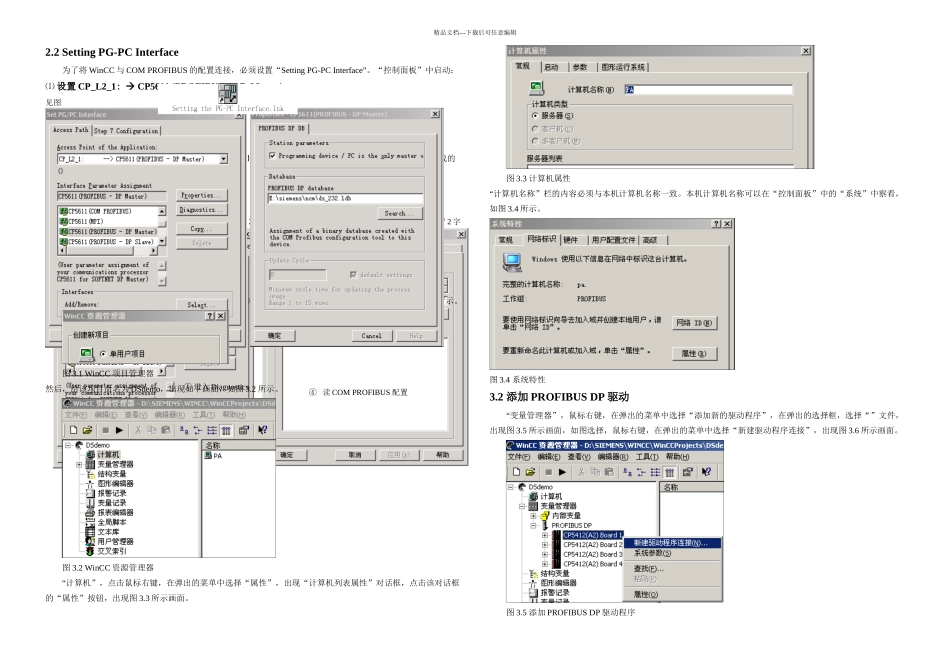Click Setting the PG-PC Interface shortcut icon
Screen dimensions: 950x672
coord(228,94)
